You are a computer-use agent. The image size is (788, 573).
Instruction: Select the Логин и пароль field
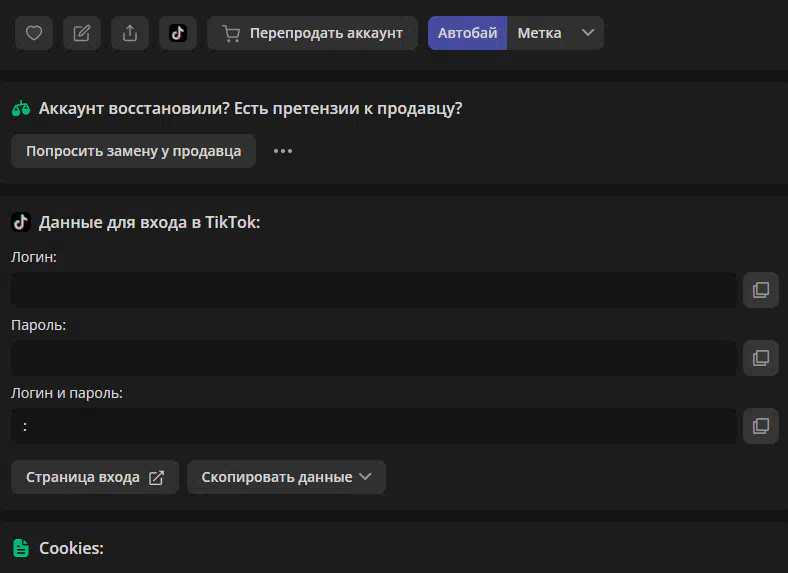click(x=373, y=426)
